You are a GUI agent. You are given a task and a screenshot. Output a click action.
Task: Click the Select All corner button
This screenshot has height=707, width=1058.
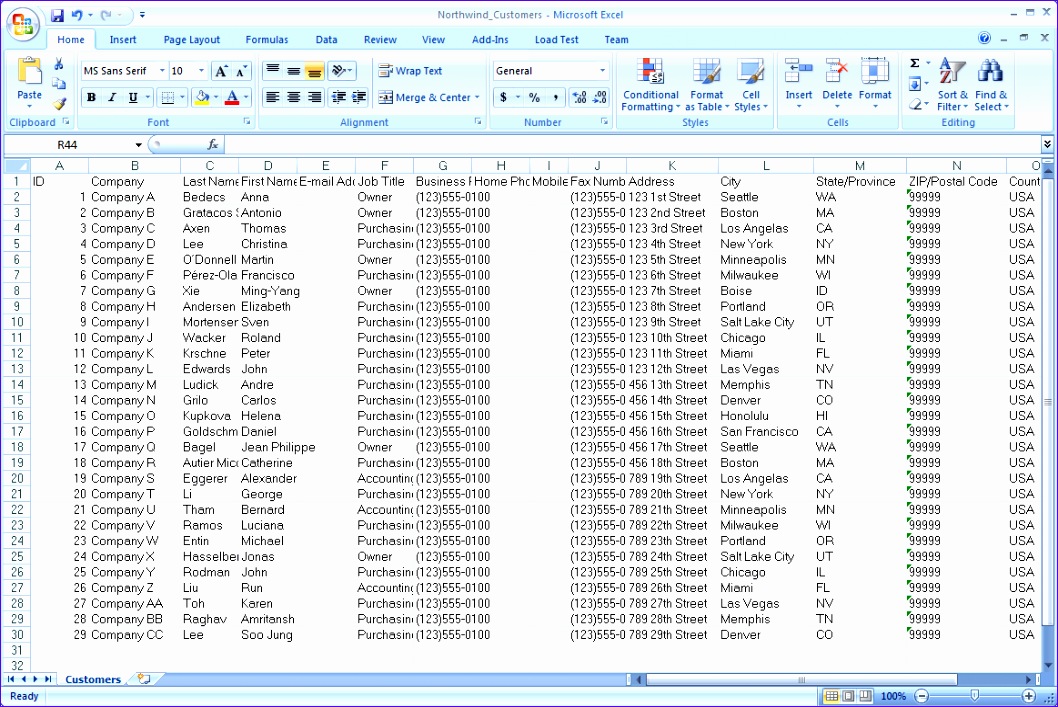[x=17, y=166]
